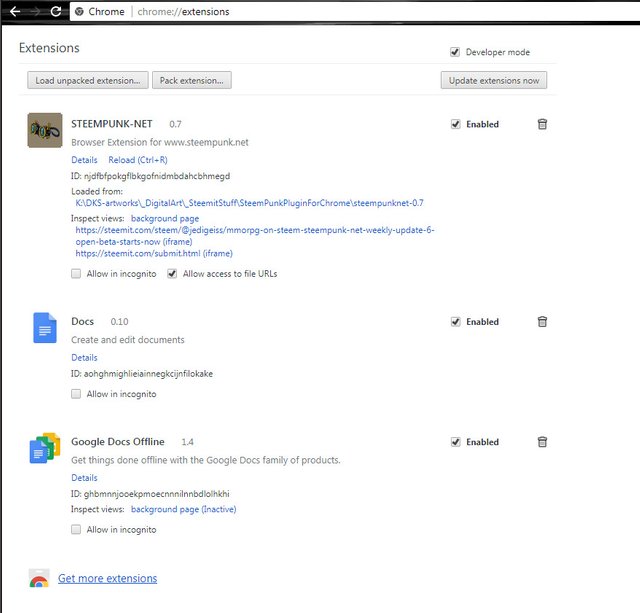Remove Google Docs Offline with trash icon
This screenshot has height=613, width=640.
(542, 442)
